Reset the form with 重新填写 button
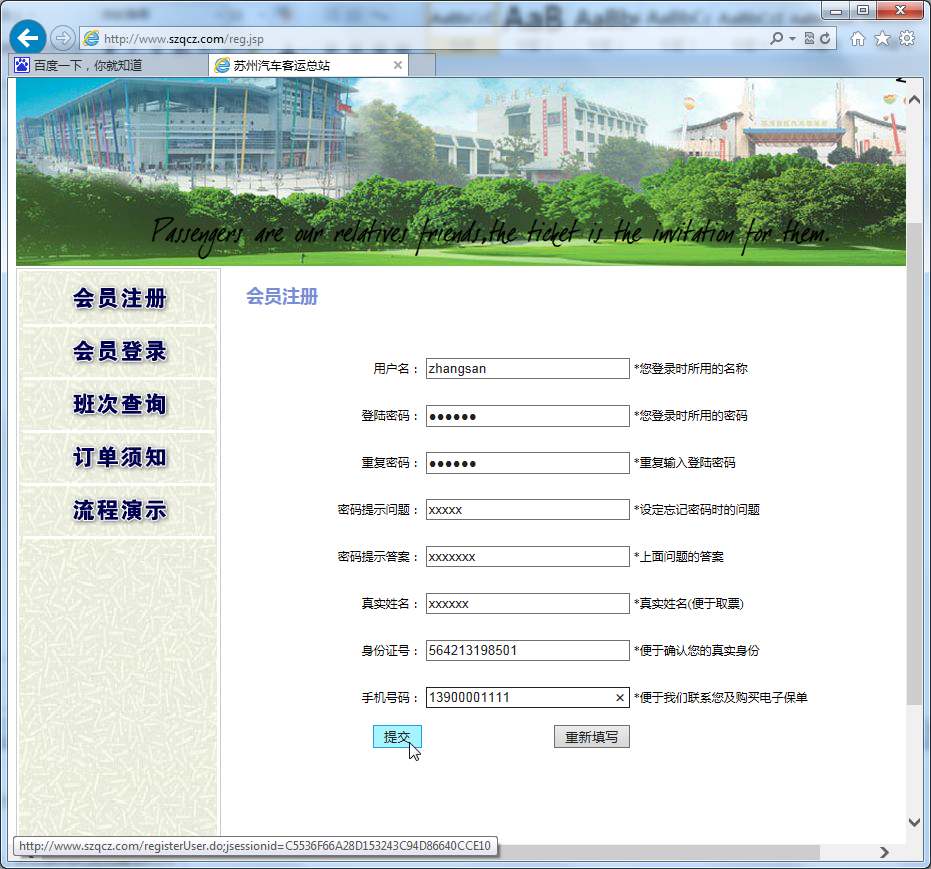The height and width of the screenshot is (869, 931). click(591, 737)
